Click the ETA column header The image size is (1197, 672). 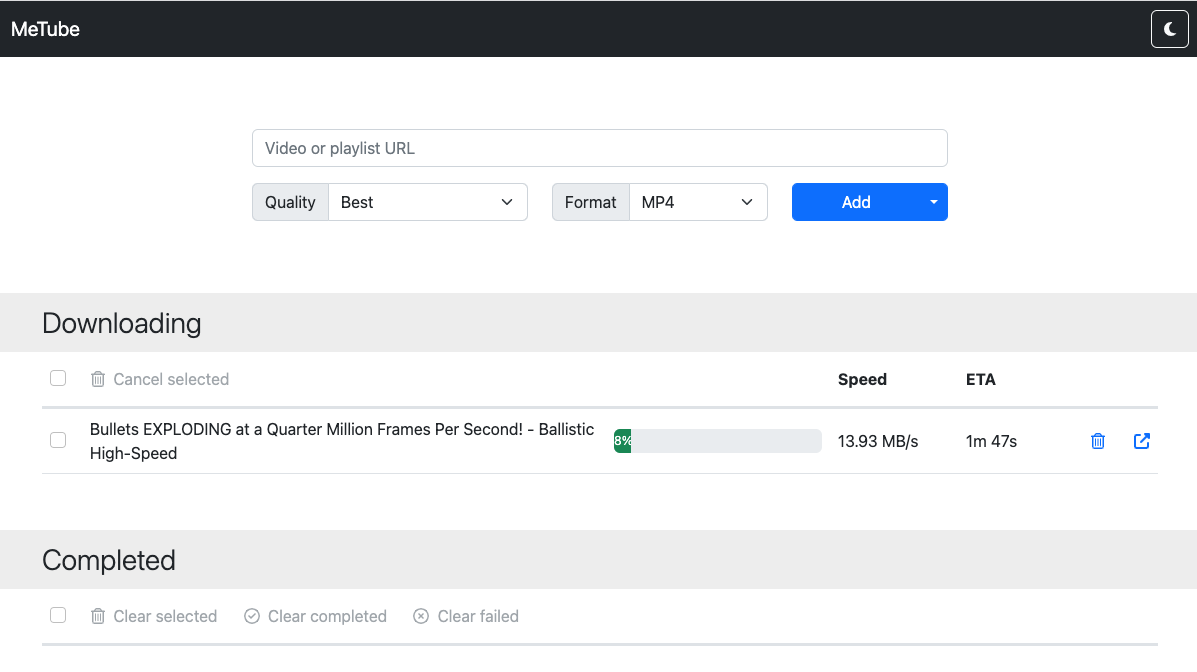point(980,379)
